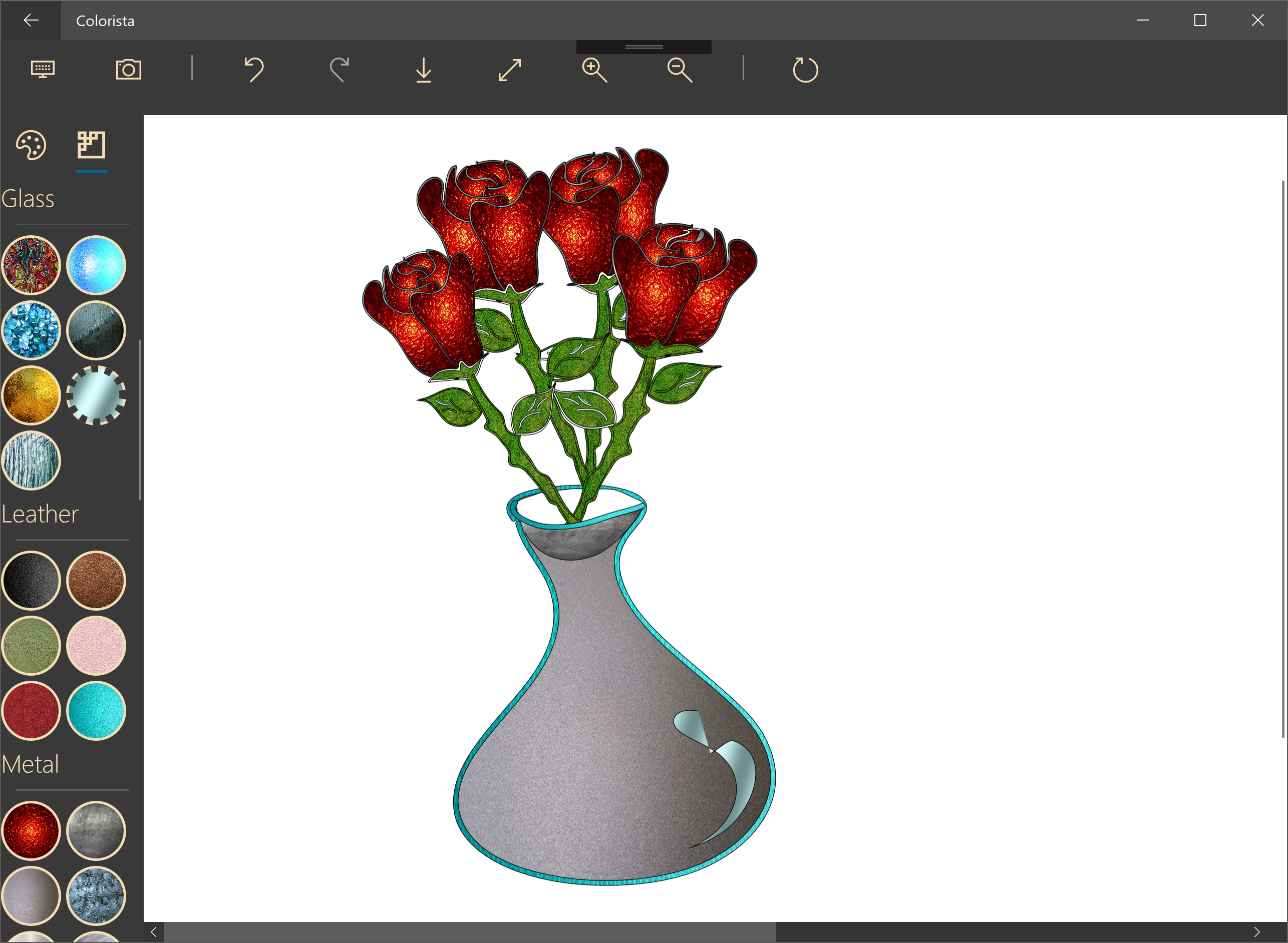This screenshot has height=943, width=1288.
Task: Pick the pink leather texture
Action: pos(96,646)
